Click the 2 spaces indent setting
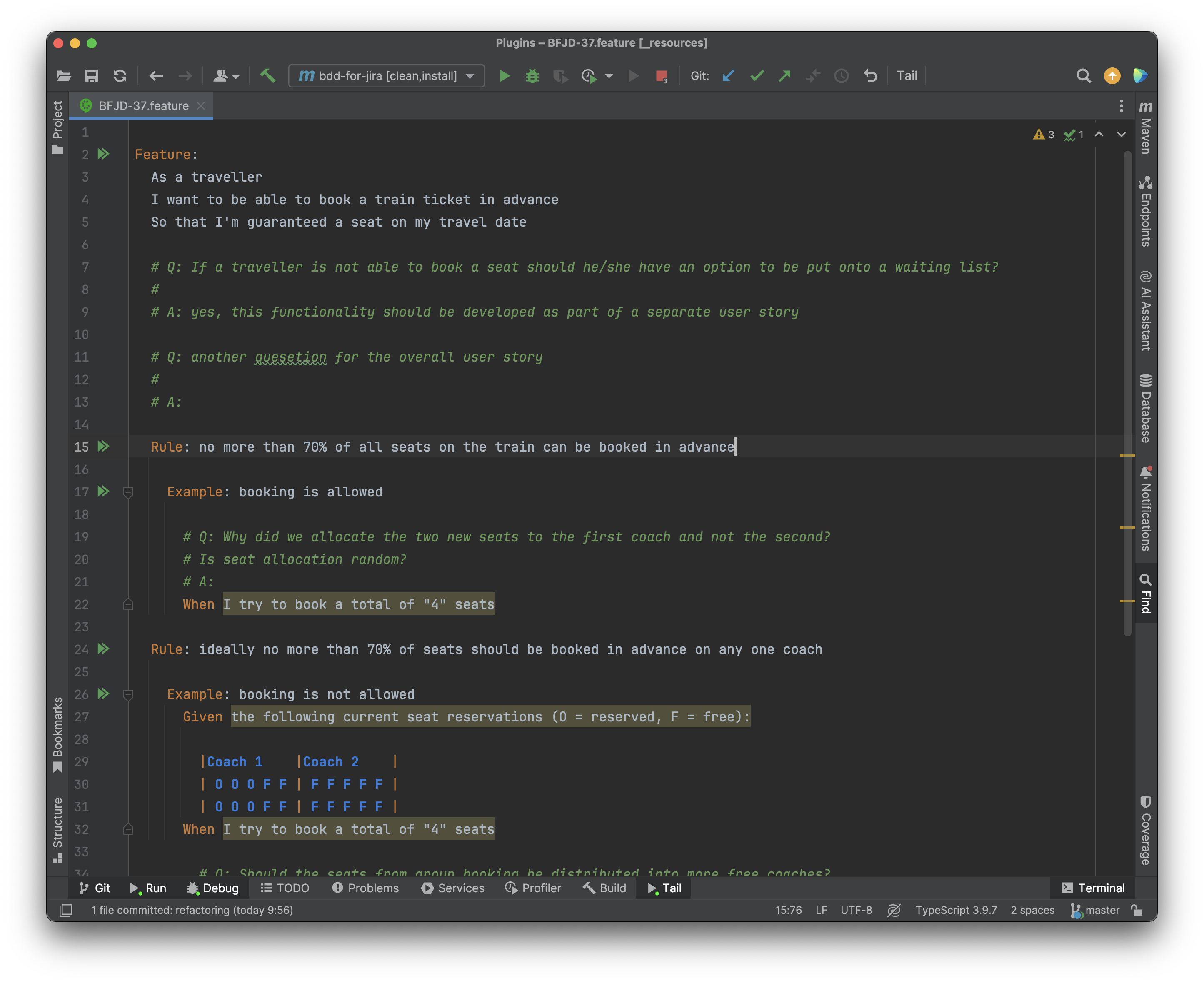 [1032, 911]
